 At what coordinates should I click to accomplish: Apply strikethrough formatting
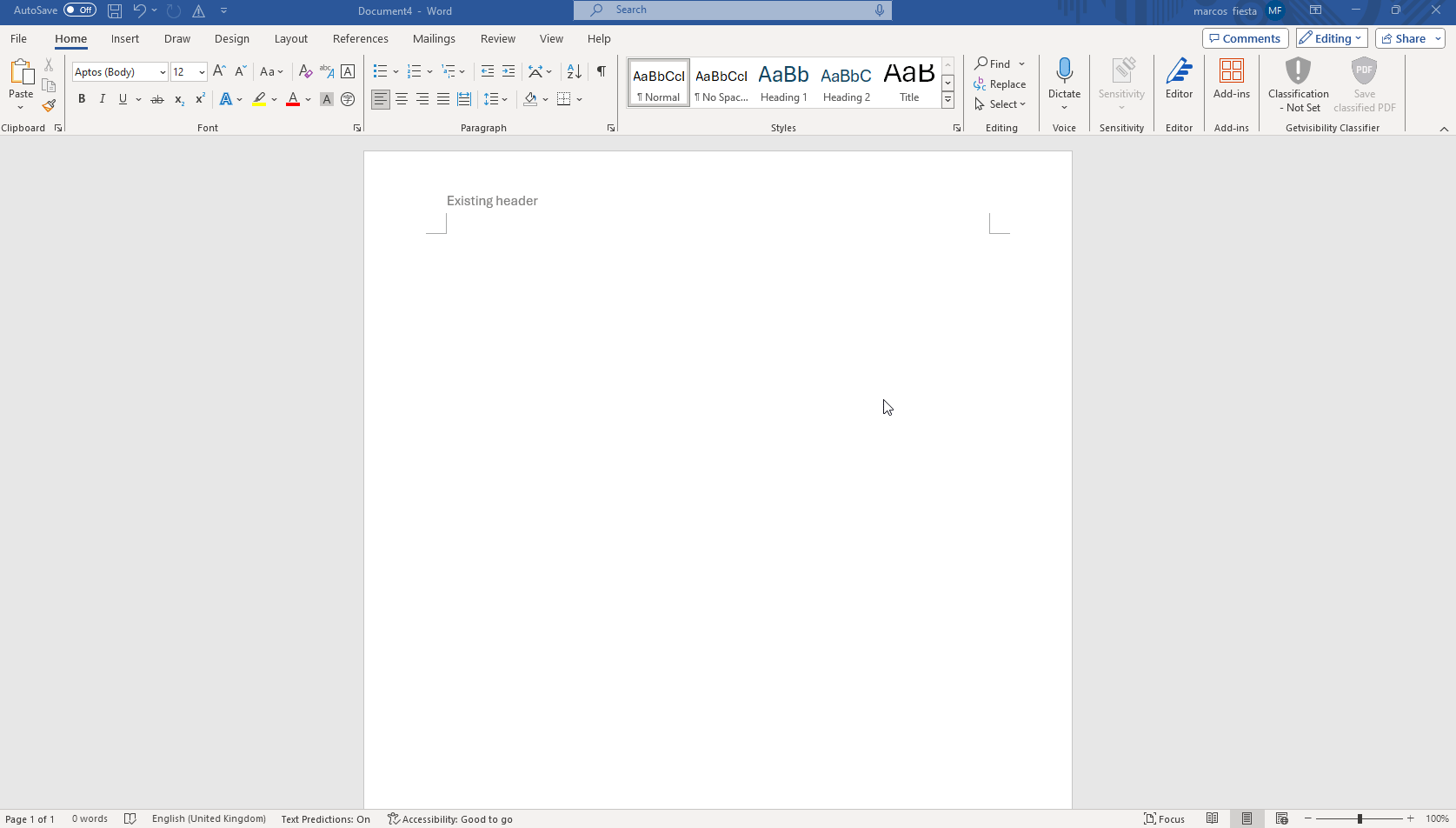click(x=157, y=99)
